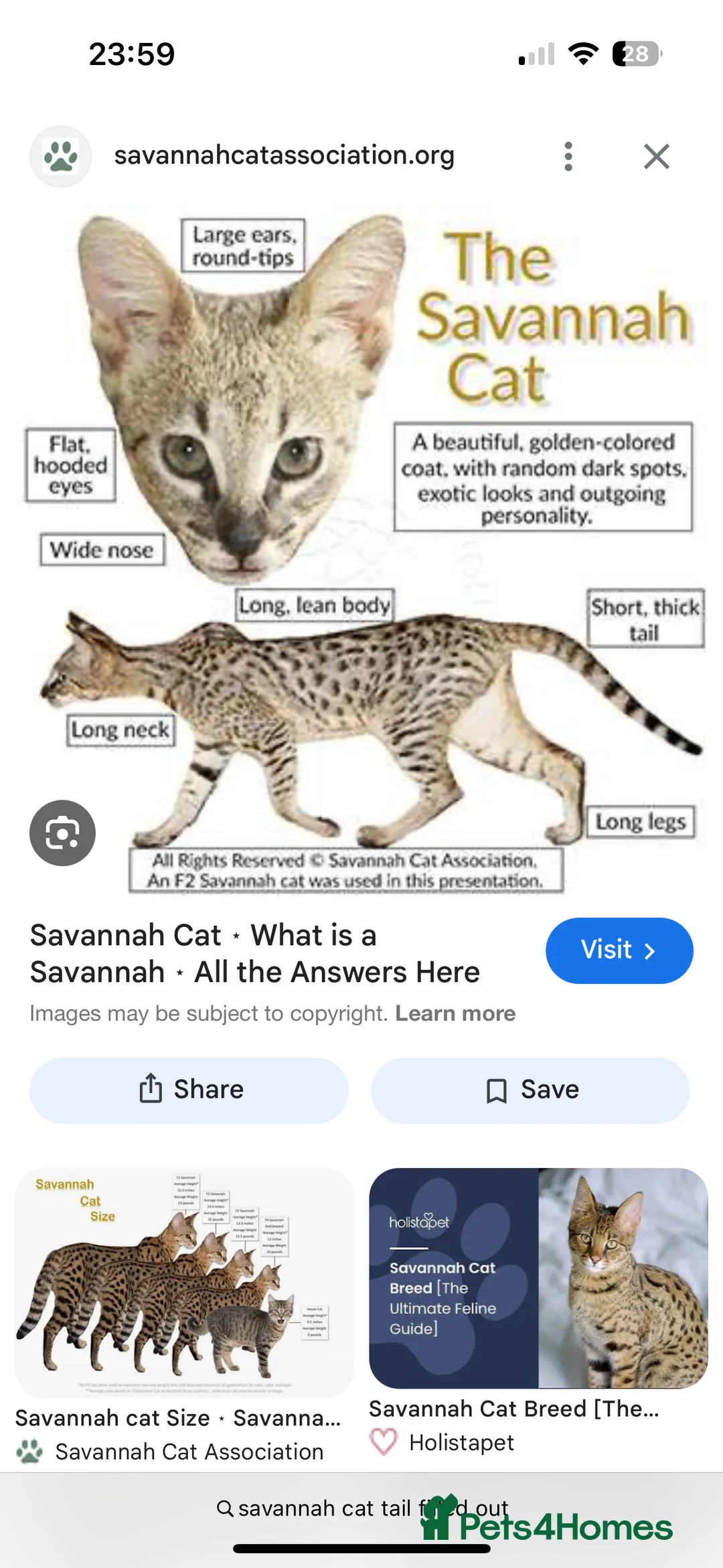Image resolution: width=723 pixels, height=1568 pixels.
Task: Open Google Lens camera icon on image
Action: click(x=62, y=832)
